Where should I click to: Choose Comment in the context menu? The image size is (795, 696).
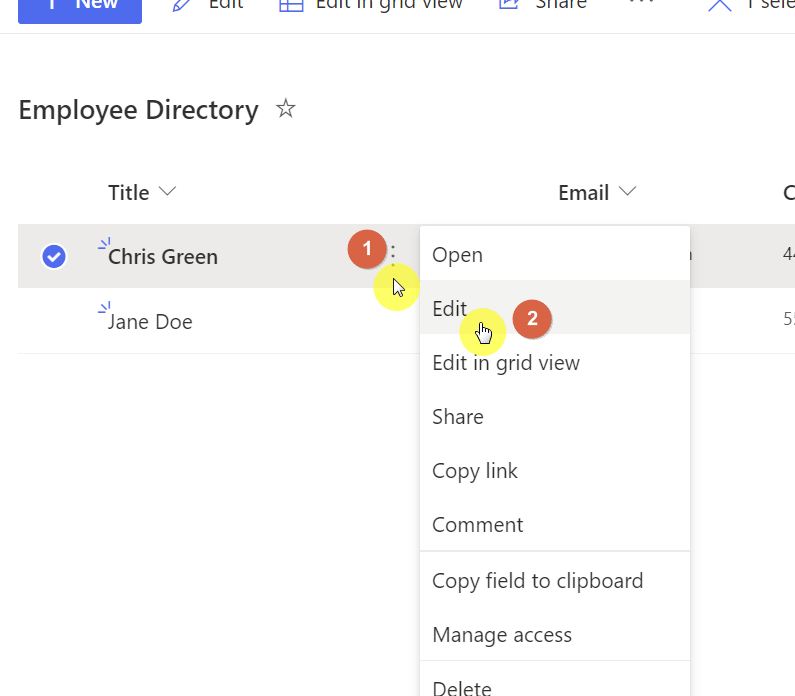click(x=555, y=525)
